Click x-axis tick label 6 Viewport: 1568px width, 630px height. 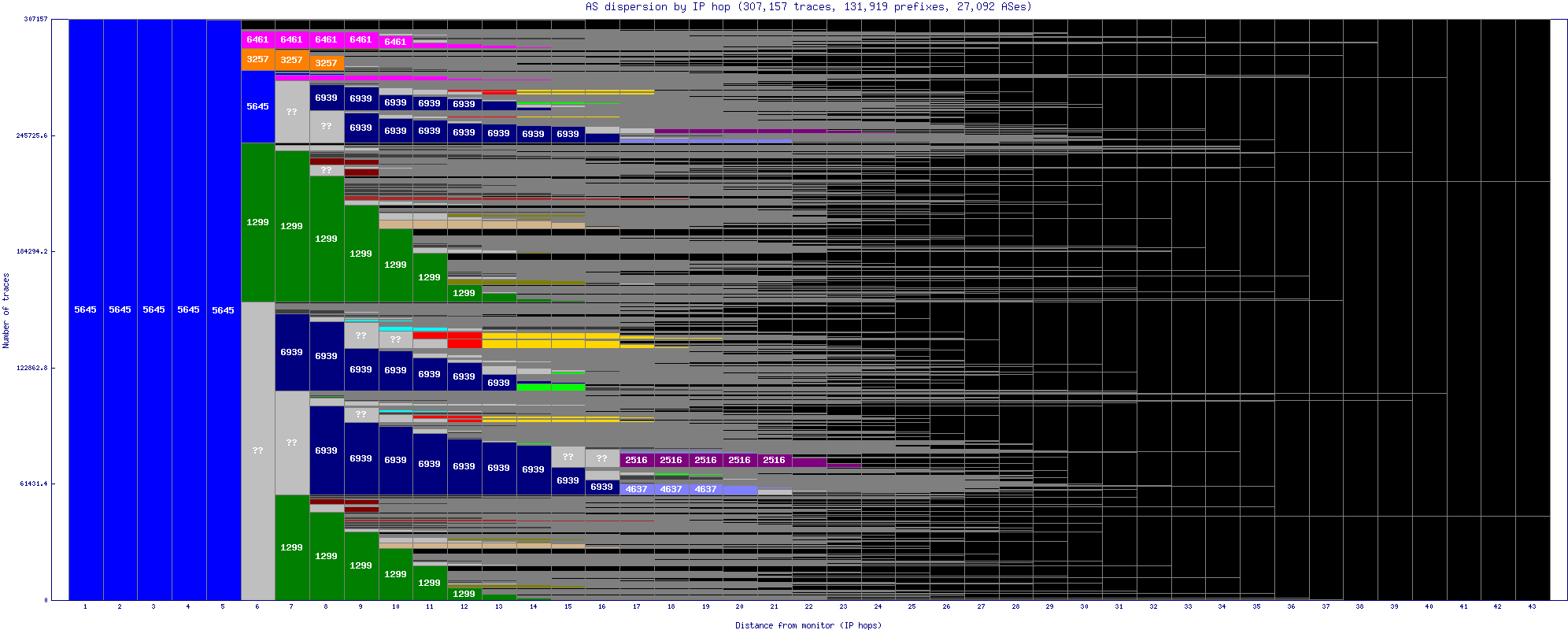257,606
